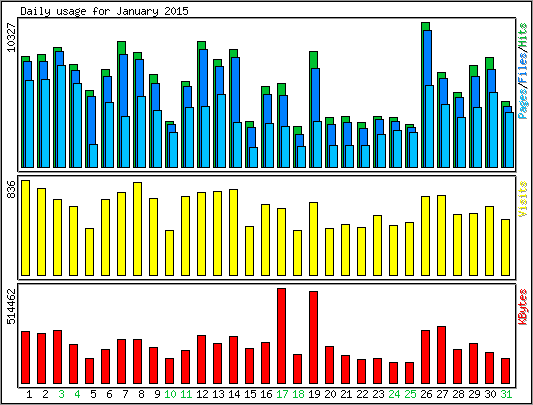Select day 7 label on x-axis
Viewport: 533px width, 405px height.
tap(125, 394)
